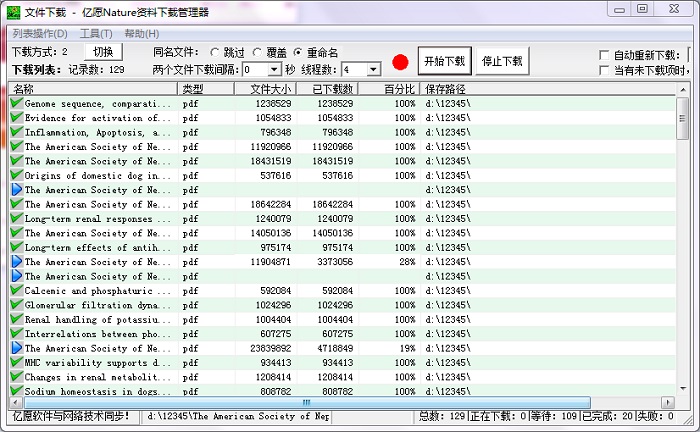Enable the 自动重新下载 checkbox

pyautogui.click(x=604, y=55)
